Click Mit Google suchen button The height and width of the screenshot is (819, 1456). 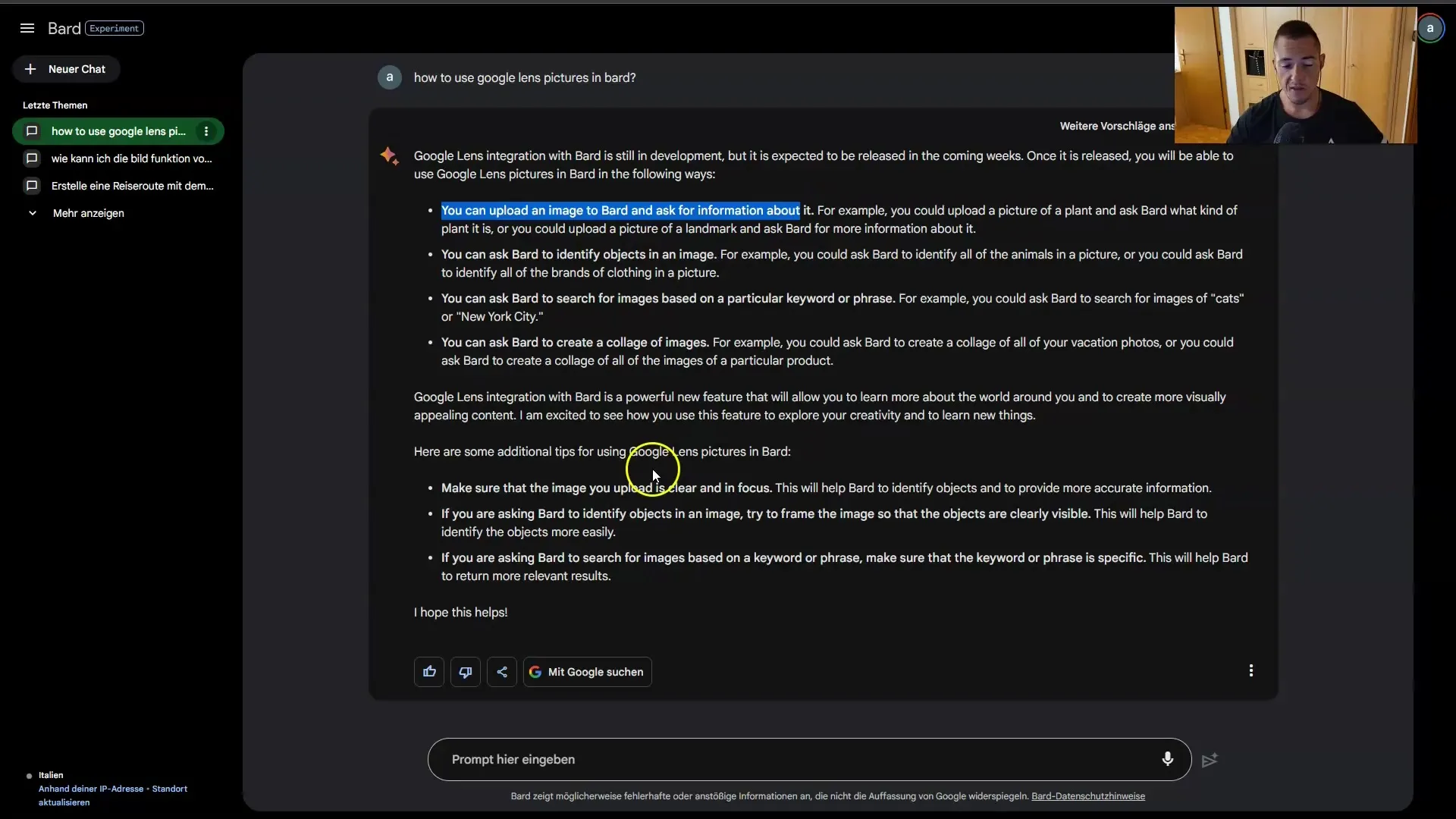[x=587, y=672]
